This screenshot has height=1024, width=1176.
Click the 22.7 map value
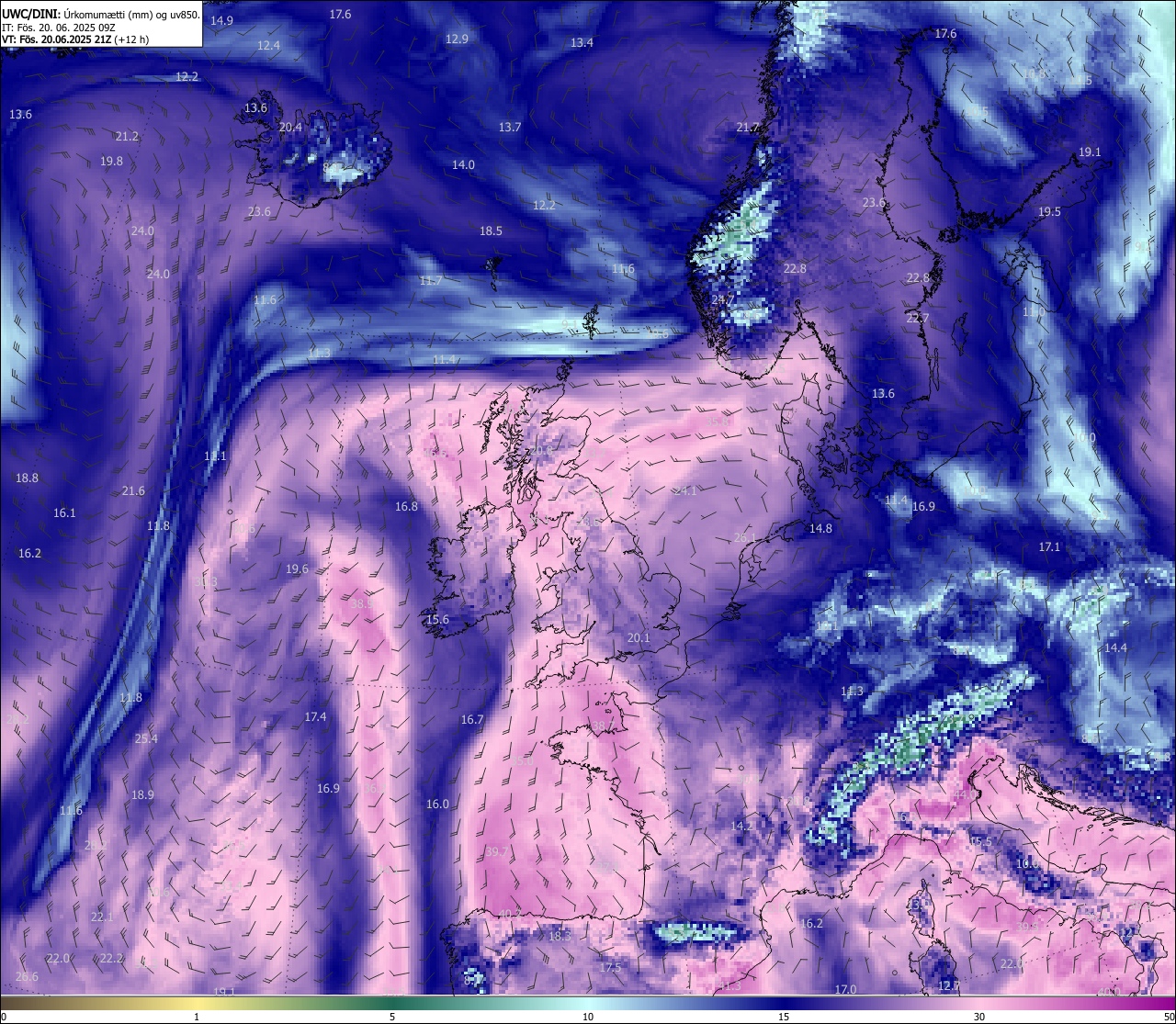click(x=917, y=318)
